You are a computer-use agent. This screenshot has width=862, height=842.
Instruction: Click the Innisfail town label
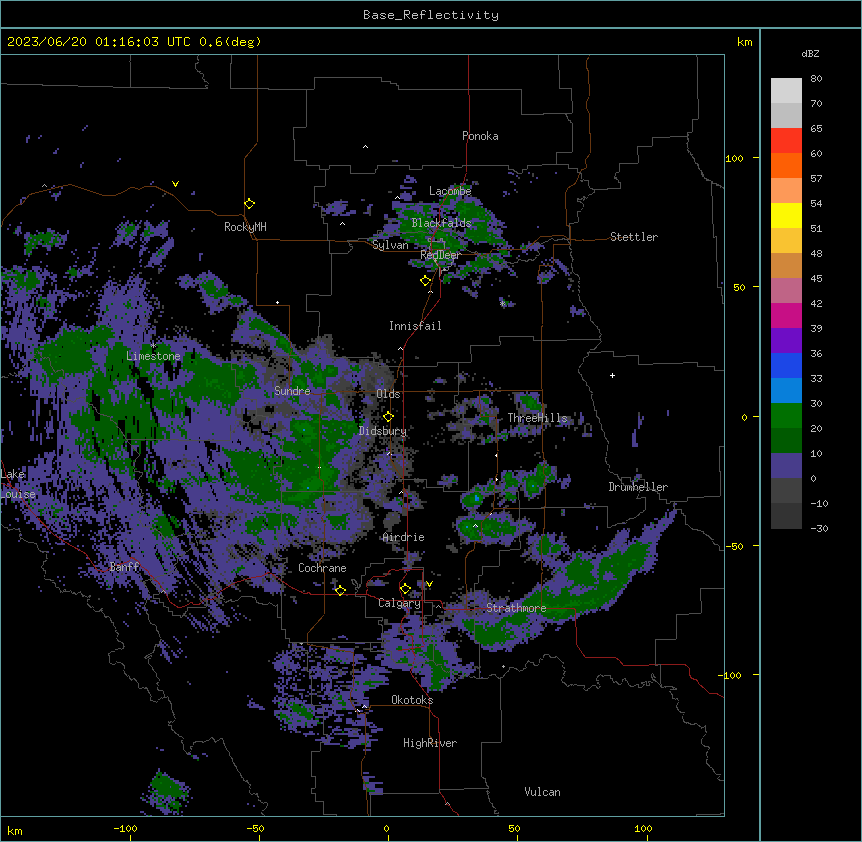point(415,326)
